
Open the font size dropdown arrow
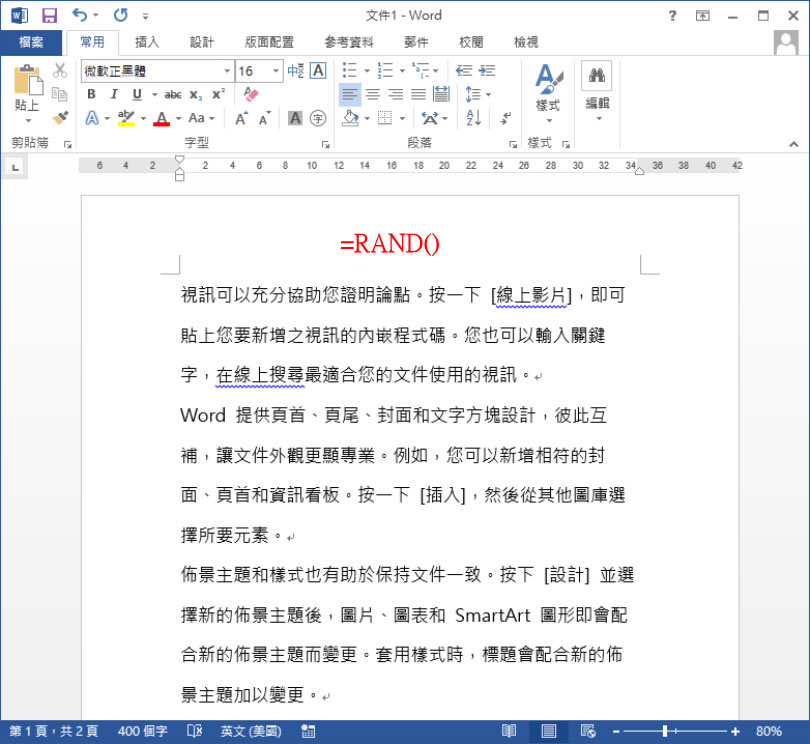coord(275,71)
